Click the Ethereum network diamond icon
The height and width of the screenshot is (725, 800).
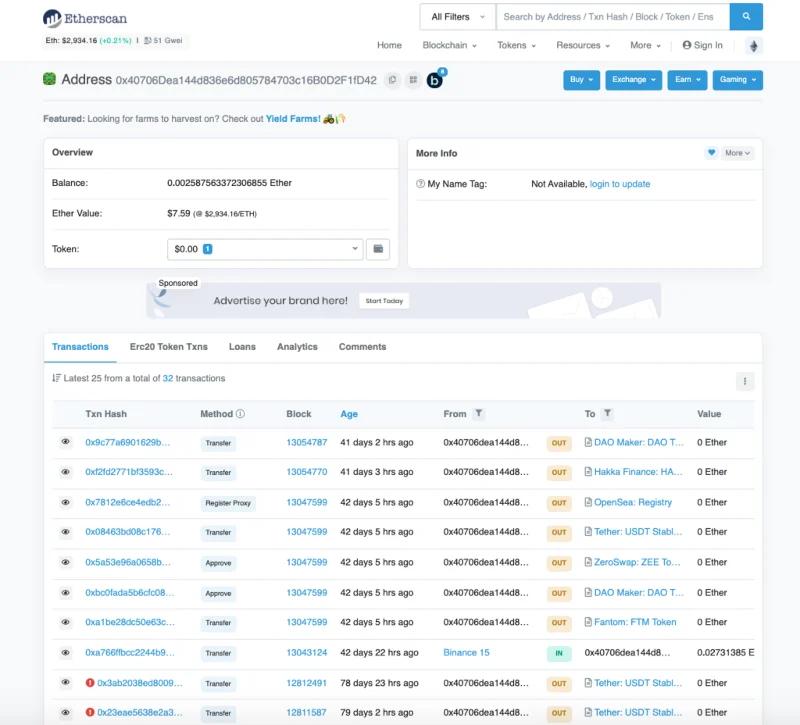coord(754,46)
